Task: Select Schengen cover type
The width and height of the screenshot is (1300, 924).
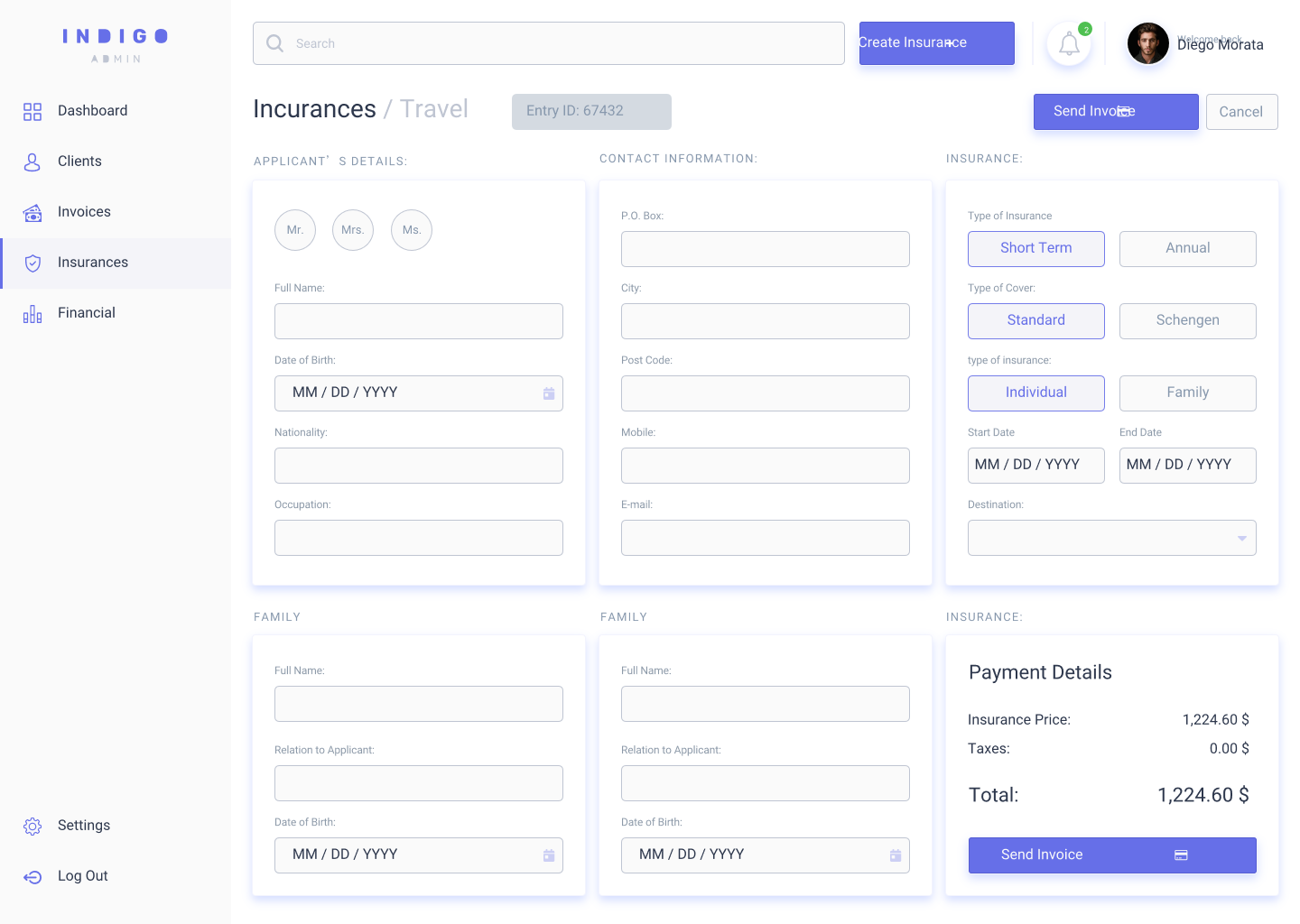Action: [1188, 321]
